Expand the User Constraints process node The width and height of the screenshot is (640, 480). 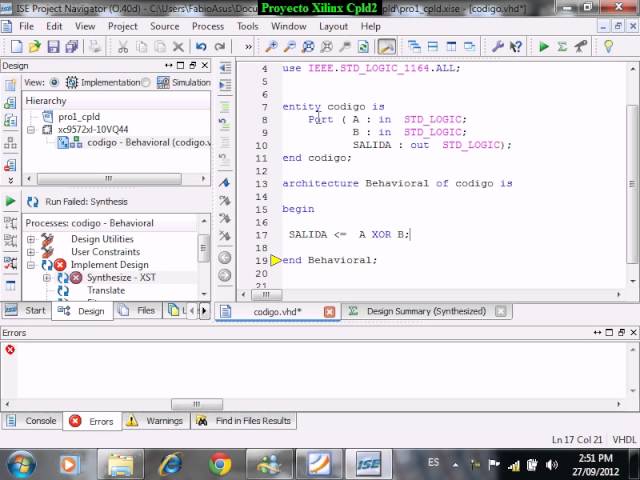tap(31, 252)
